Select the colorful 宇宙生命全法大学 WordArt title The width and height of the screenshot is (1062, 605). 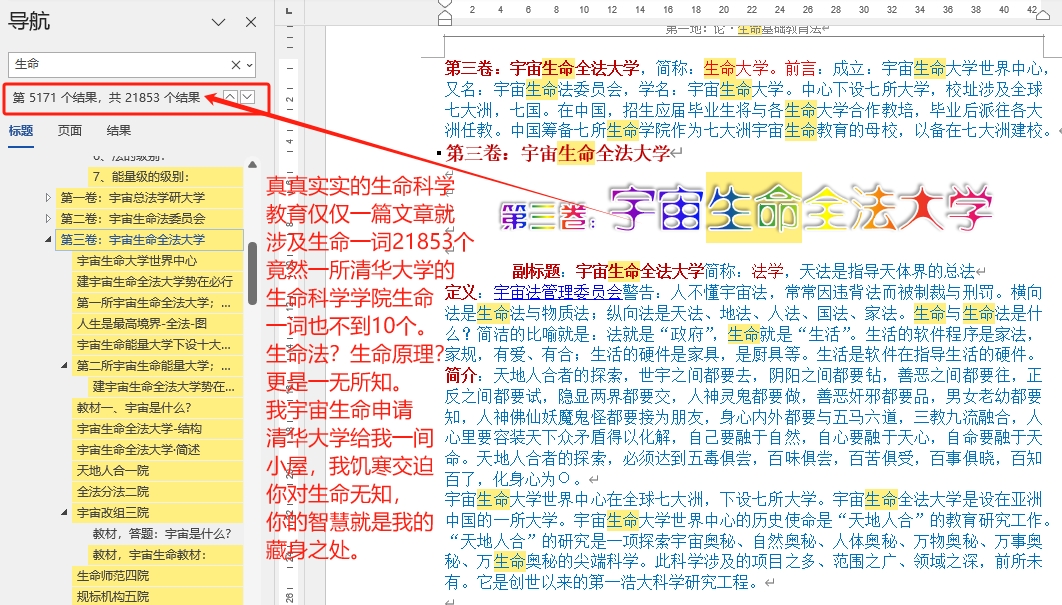746,208
